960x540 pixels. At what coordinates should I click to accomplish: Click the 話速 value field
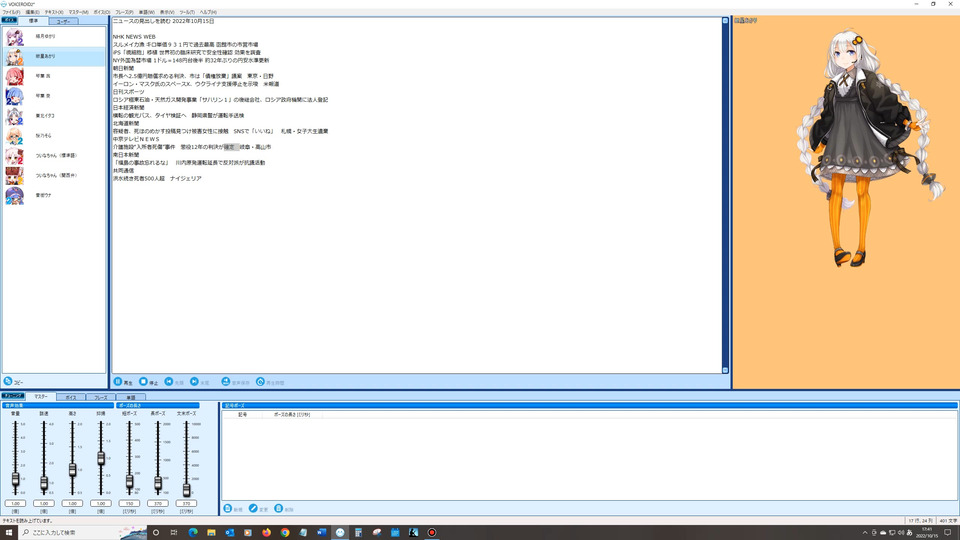pos(44,503)
